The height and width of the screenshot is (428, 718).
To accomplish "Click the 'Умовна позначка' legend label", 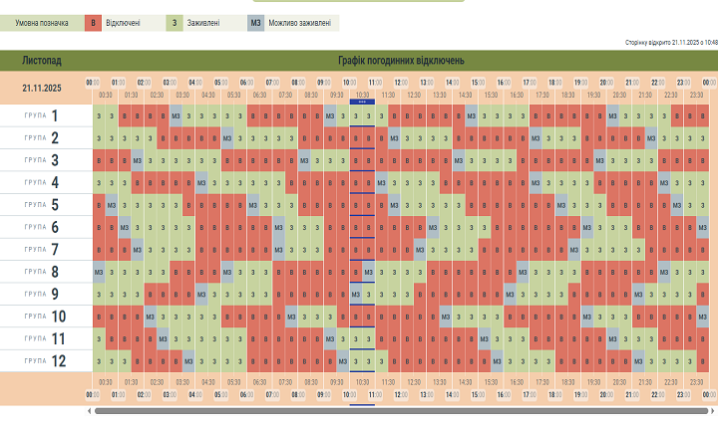I will pyautogui.click(x=40, y=21).
